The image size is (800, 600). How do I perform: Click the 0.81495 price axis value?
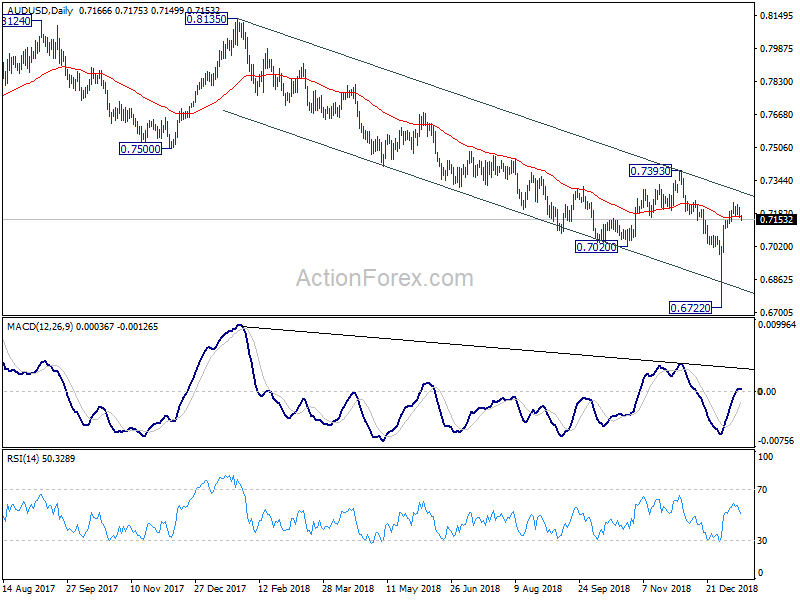click(x=777, y=16)
